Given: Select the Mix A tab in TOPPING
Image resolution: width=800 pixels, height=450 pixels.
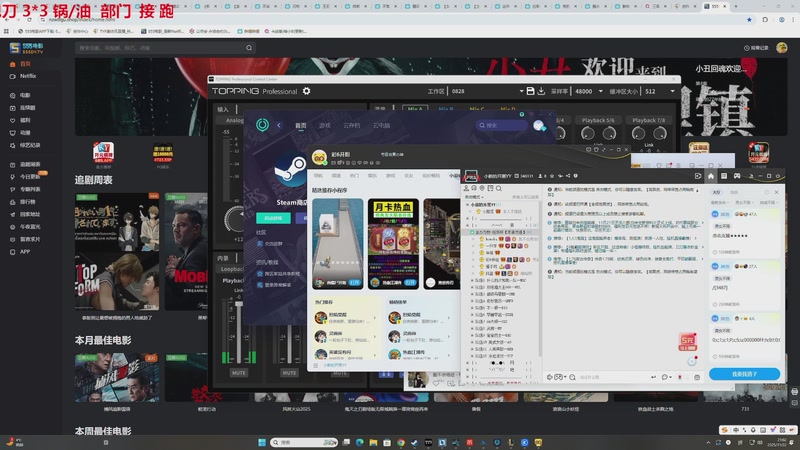Looking at the screenshot, I should [x=415, y=109].
